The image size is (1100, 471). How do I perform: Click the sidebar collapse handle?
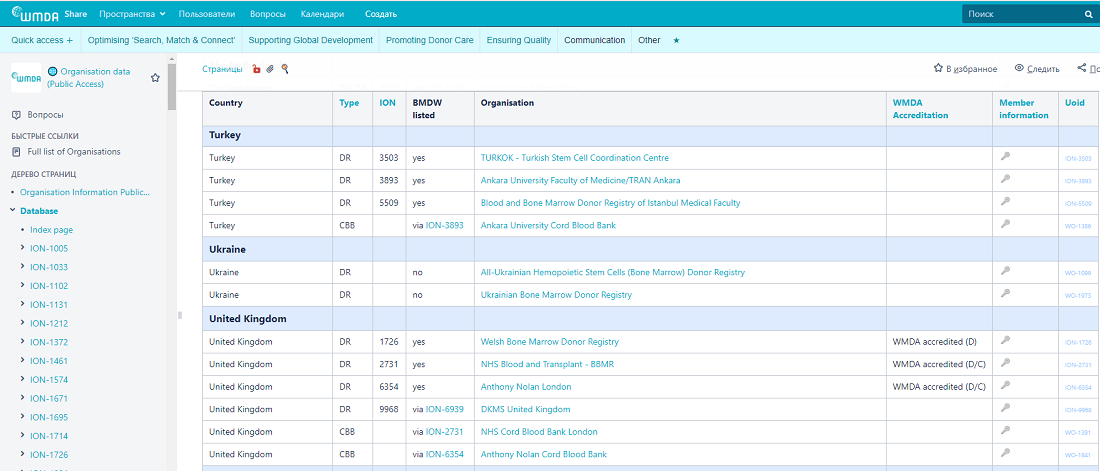click(x=180, y=315)
